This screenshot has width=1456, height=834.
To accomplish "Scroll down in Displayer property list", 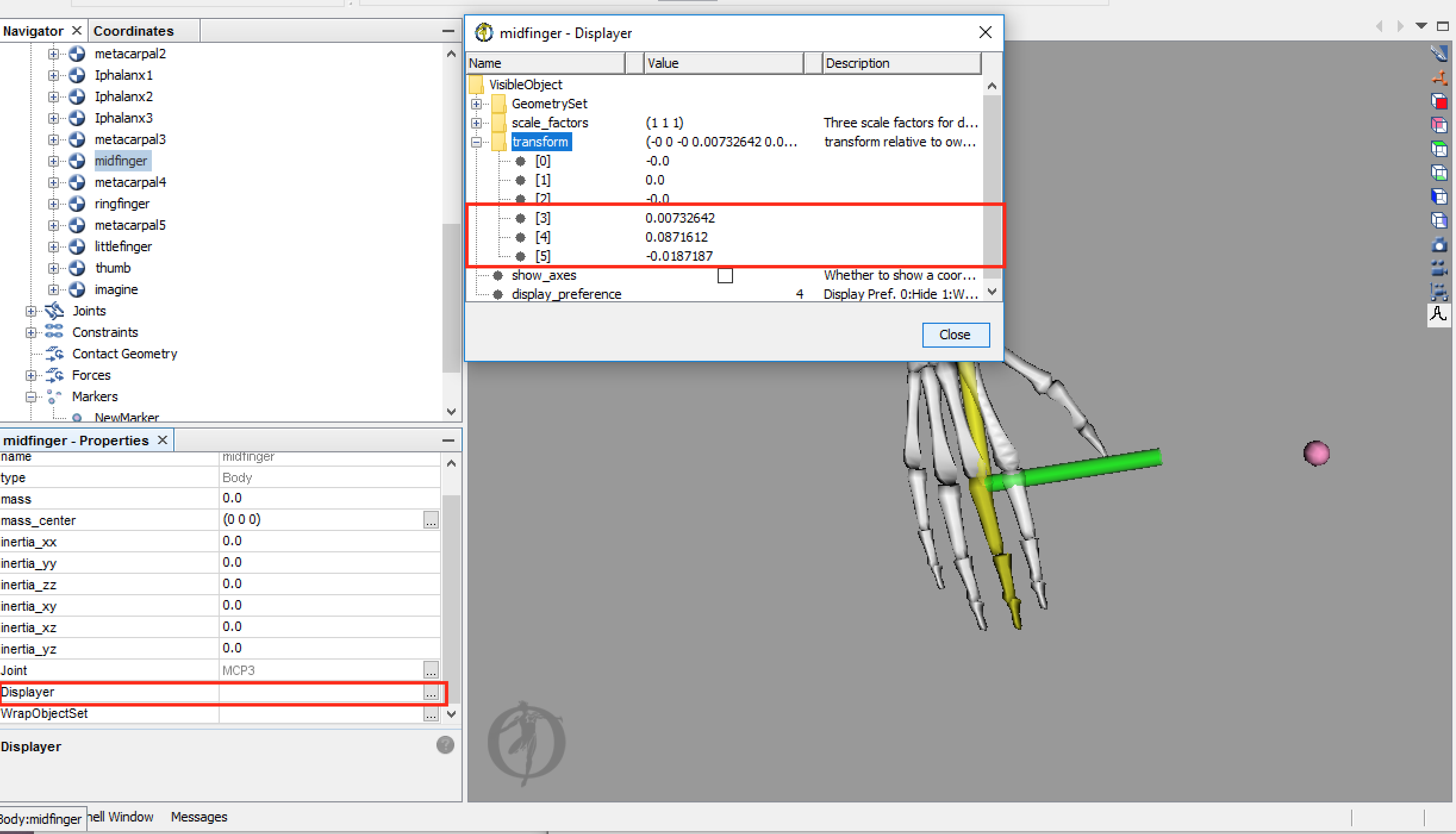I will 990,293.
